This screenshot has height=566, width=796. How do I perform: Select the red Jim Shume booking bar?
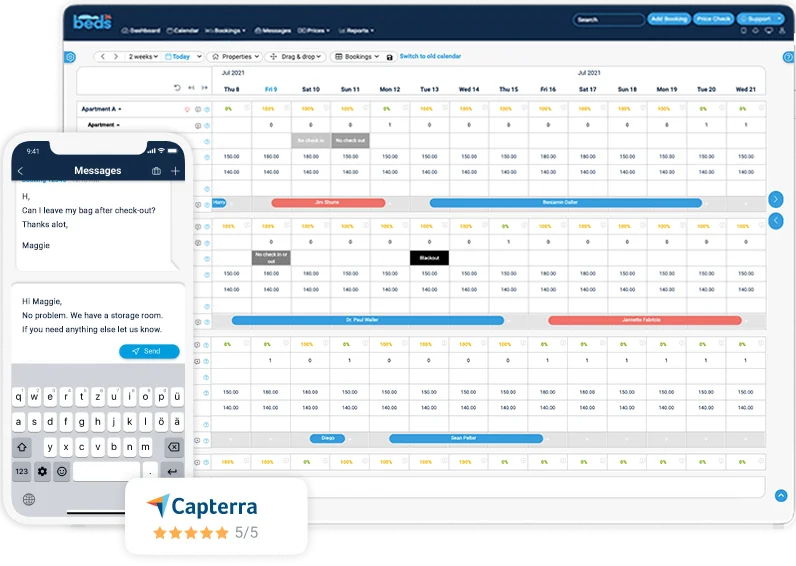(x=328, y=203)
